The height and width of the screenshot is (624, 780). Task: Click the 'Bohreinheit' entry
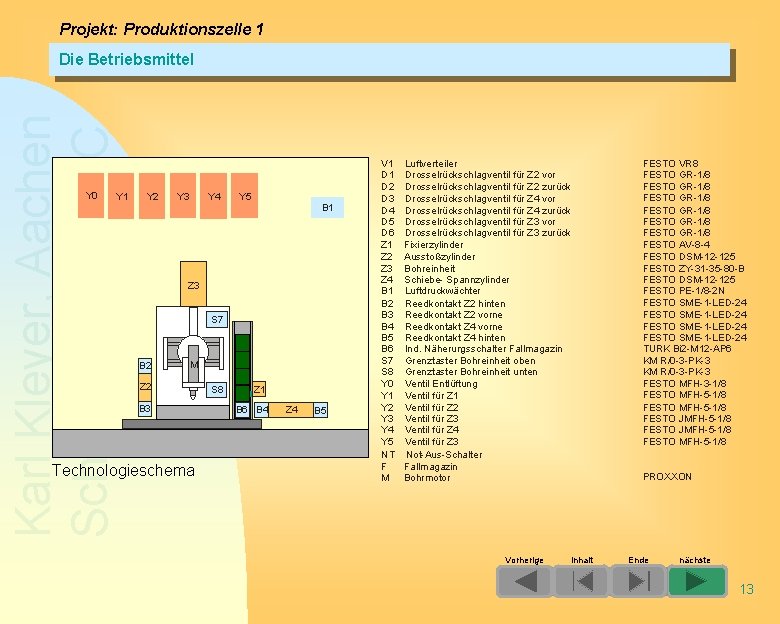coord(429,269)
